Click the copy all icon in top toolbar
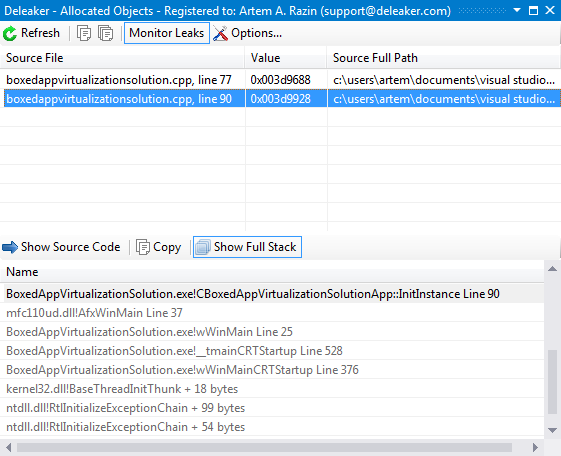This screenshot has width=561, height=456. coord(106,33)
